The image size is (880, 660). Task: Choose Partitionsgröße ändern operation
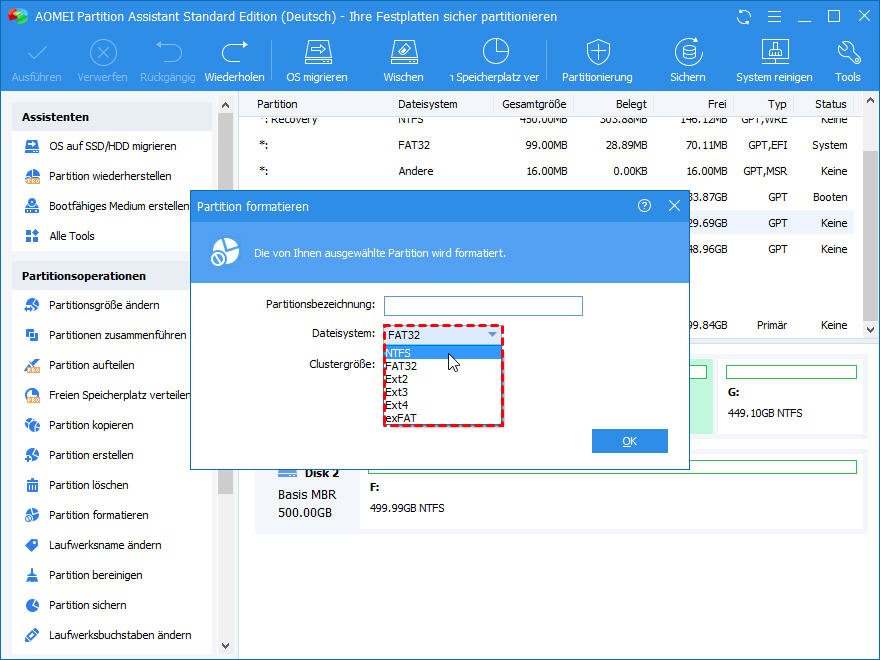[93, 305]
